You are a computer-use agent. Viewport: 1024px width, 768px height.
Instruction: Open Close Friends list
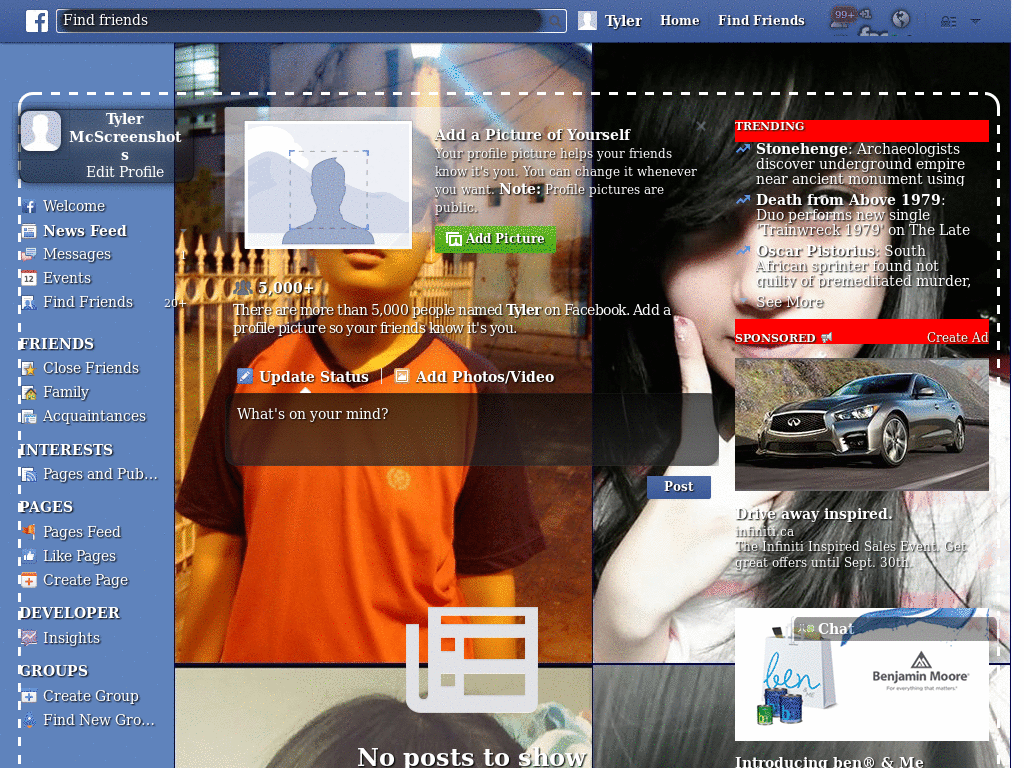coord(91,368)
